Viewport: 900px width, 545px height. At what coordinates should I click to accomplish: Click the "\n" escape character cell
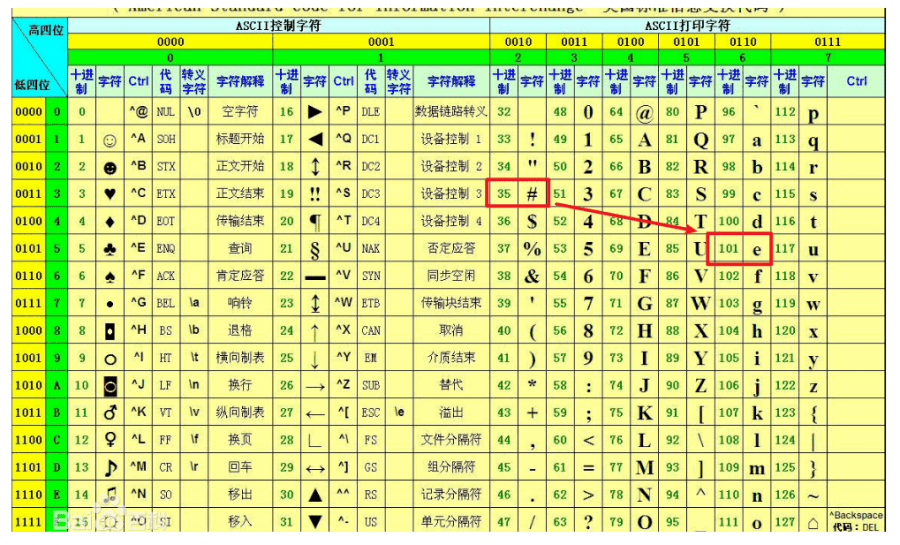pyautogui.click(x=194, y=385)
